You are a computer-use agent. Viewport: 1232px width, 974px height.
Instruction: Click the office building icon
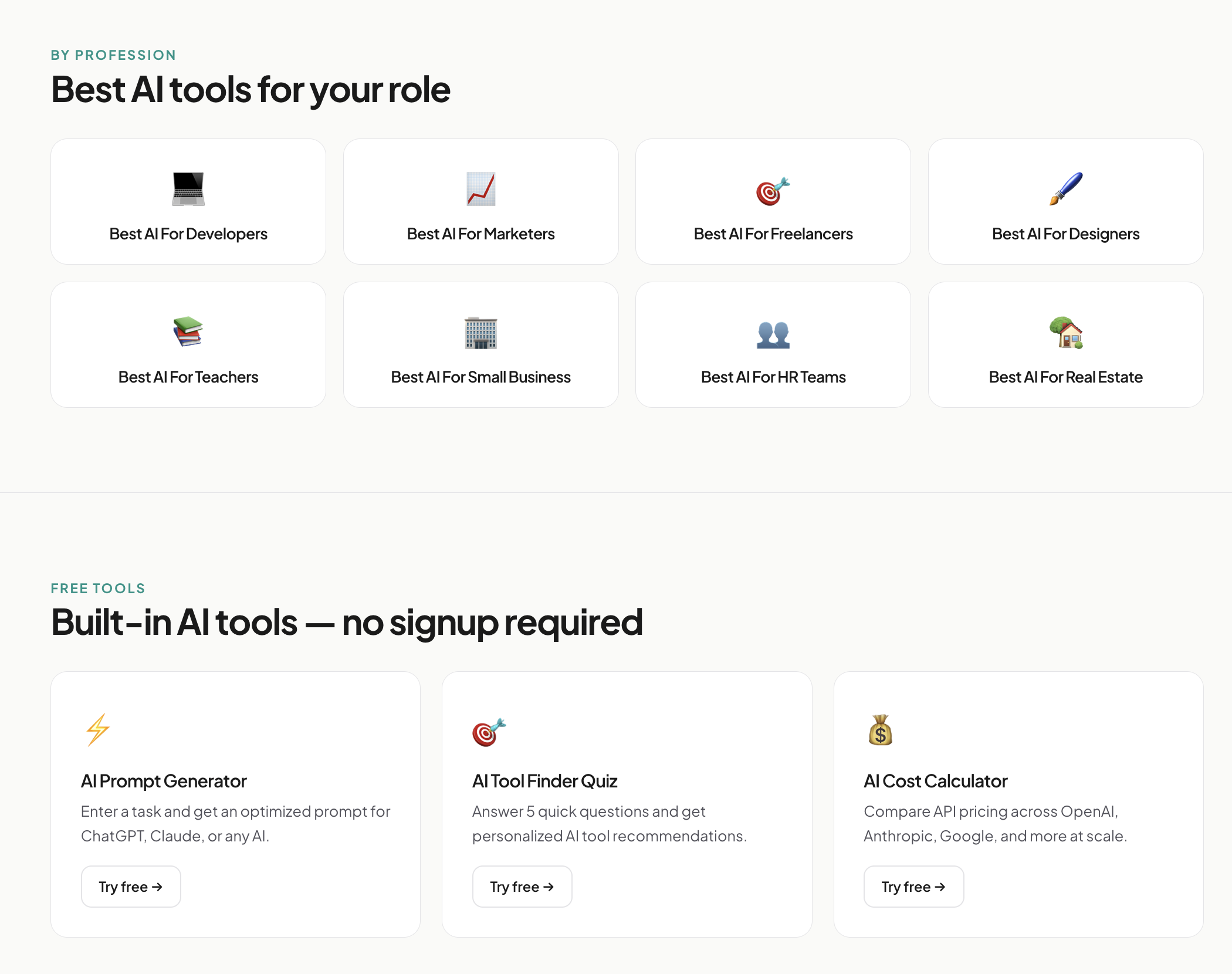480,333
